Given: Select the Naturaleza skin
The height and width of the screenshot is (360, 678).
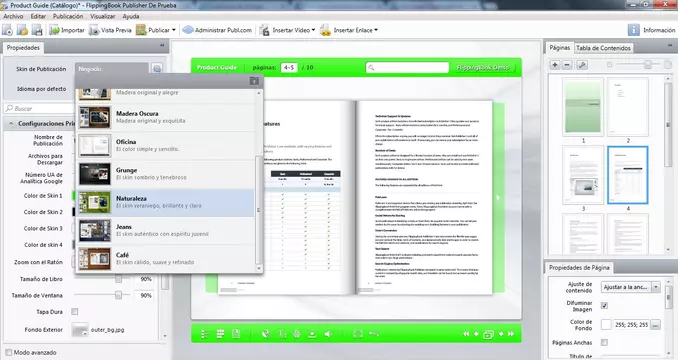Looking at the screenshot, I should click(x=165, y=202).
